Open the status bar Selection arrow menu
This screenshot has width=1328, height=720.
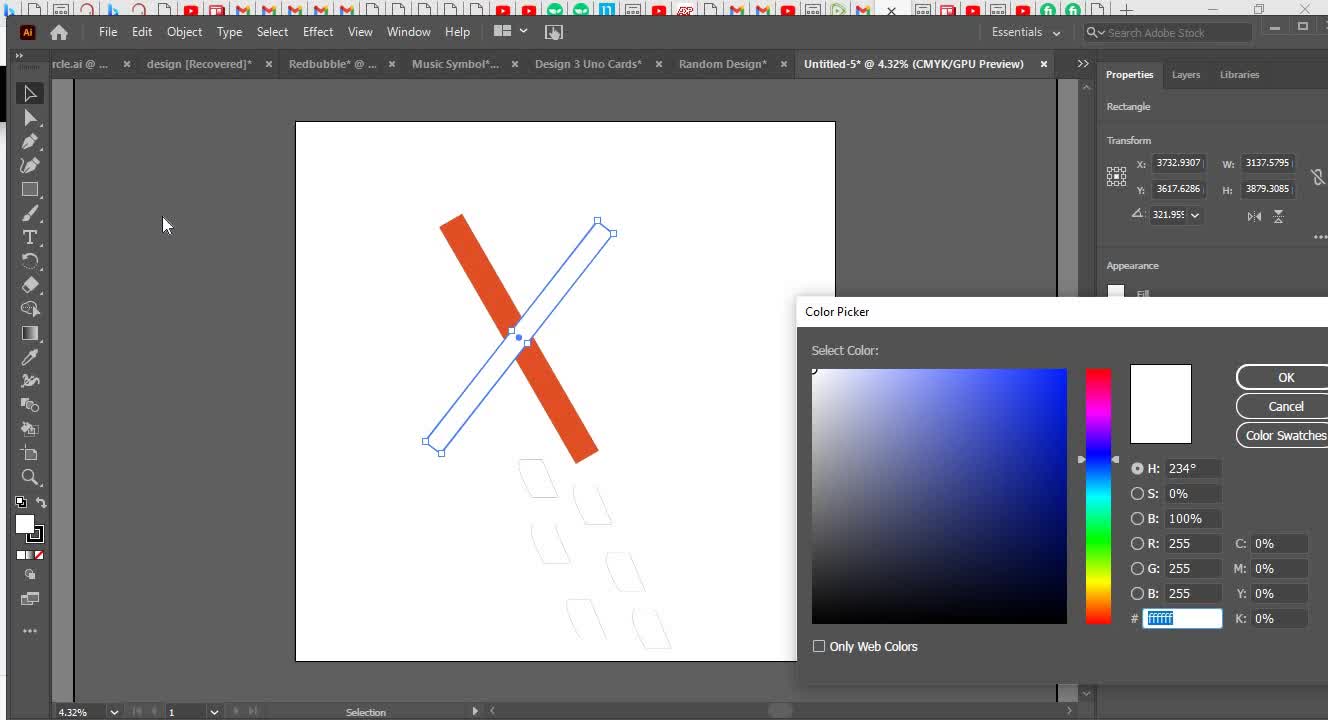point(475,711)
